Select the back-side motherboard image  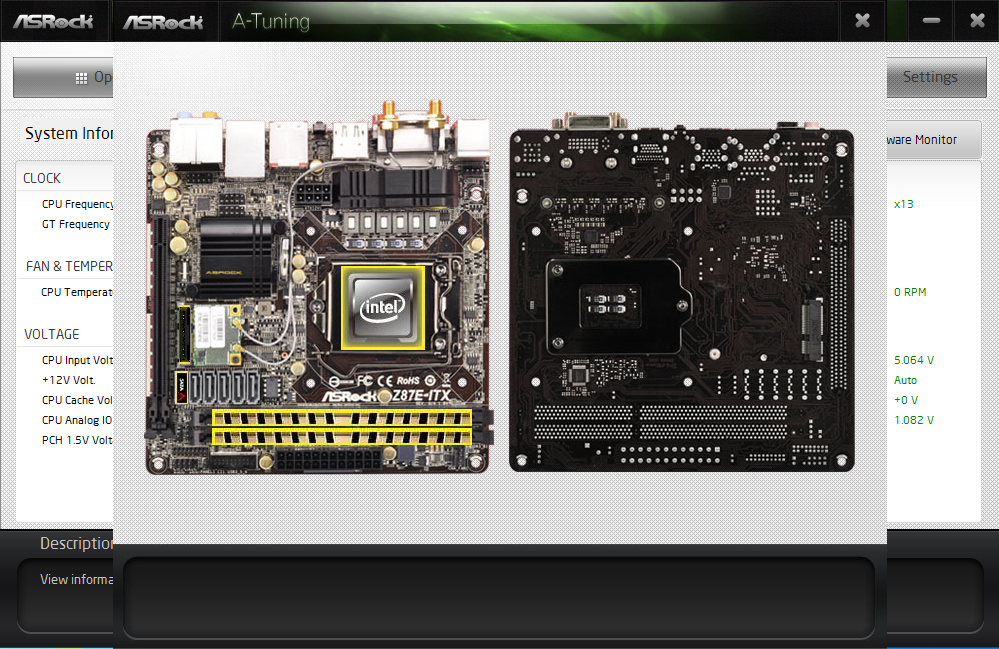pyautogui.click(x=682, y=294)
